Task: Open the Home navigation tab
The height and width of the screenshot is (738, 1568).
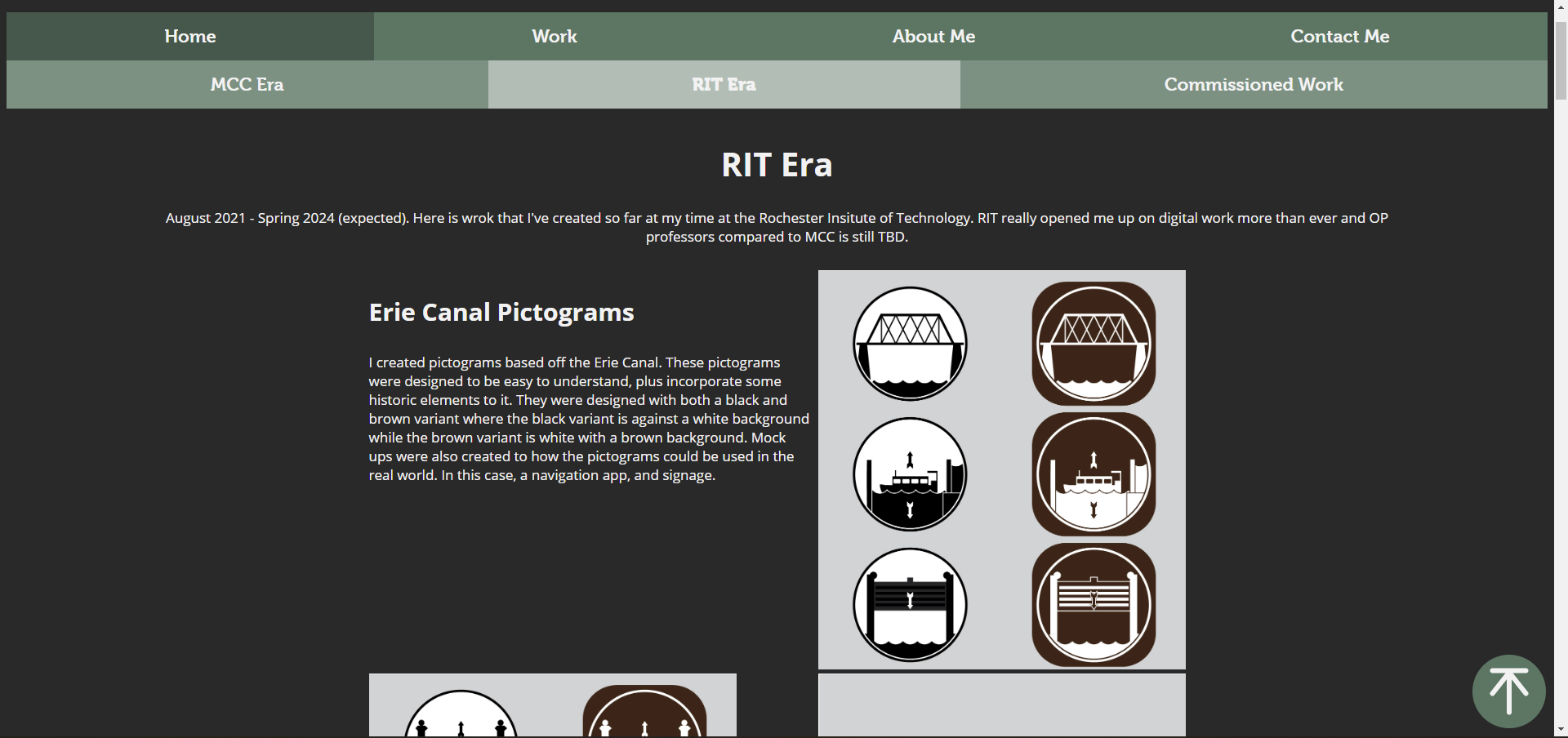Action: point(190,36)
